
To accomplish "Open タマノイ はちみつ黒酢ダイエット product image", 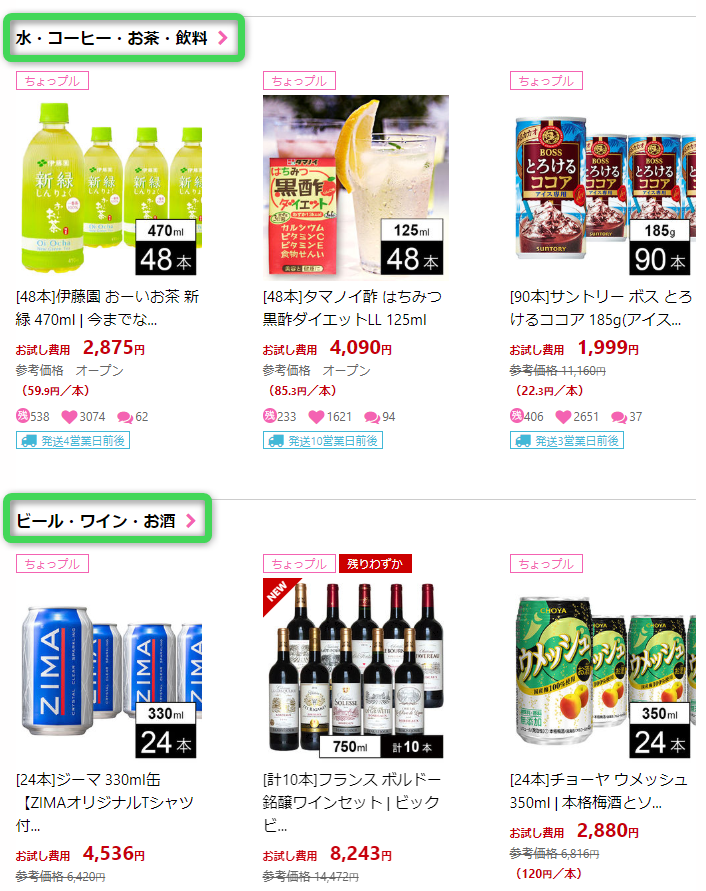I will click(x=356, y=188).
